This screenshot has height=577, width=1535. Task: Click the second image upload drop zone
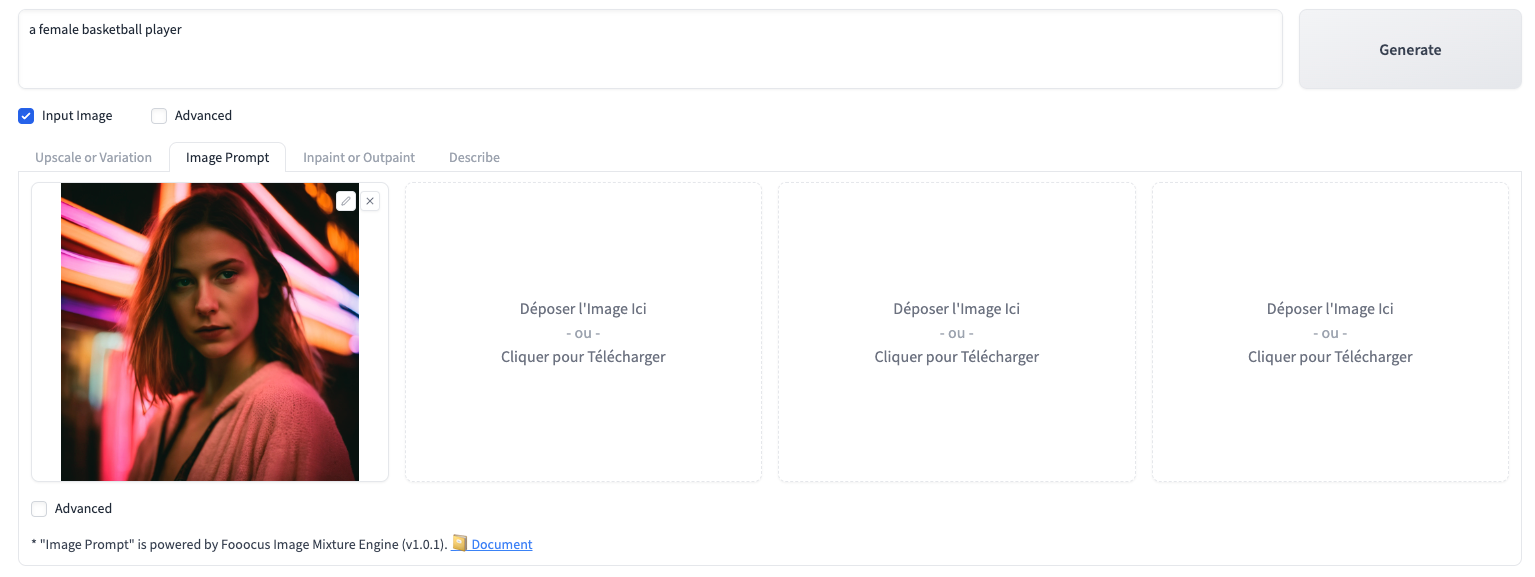(x=583, y=332)
